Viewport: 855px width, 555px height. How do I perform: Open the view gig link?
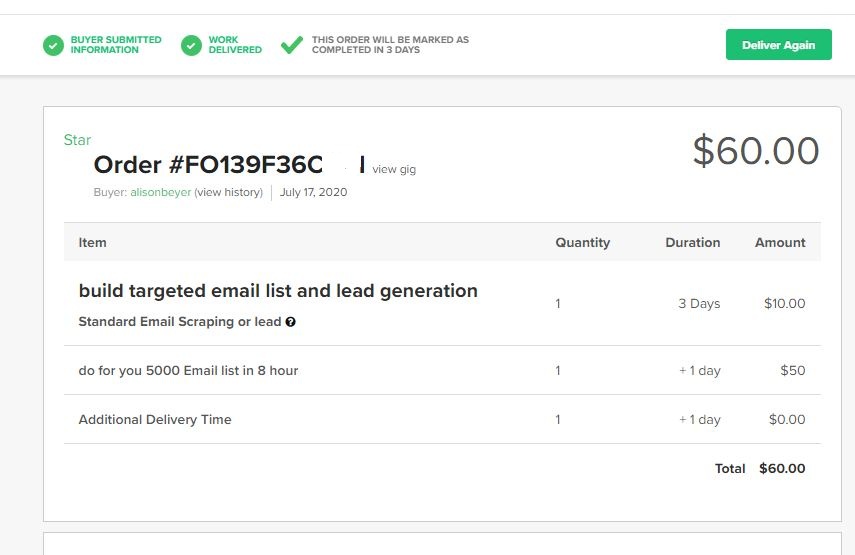[x=394, y=170]
